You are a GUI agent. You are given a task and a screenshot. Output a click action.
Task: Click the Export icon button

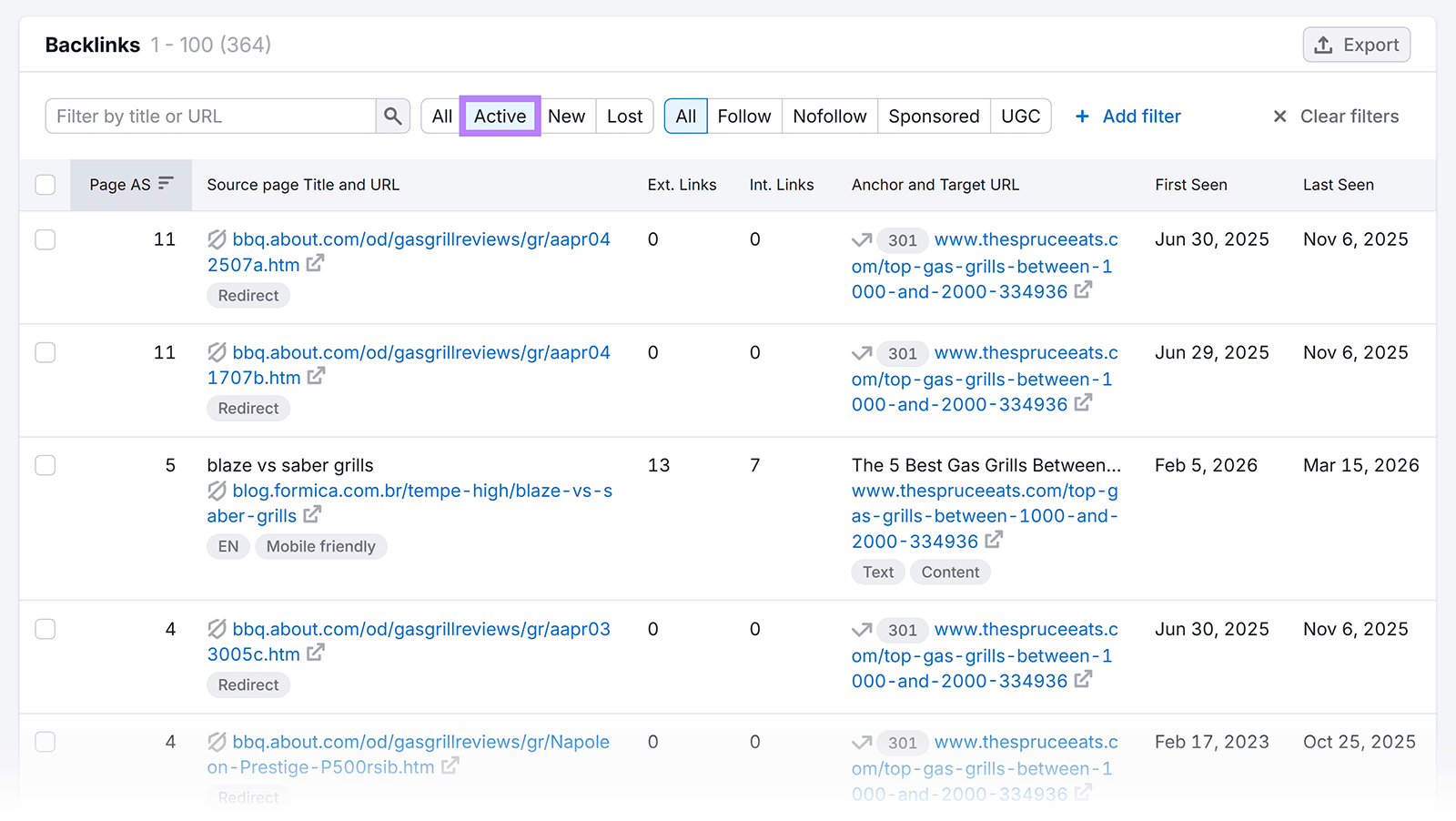pos(1325,44)
